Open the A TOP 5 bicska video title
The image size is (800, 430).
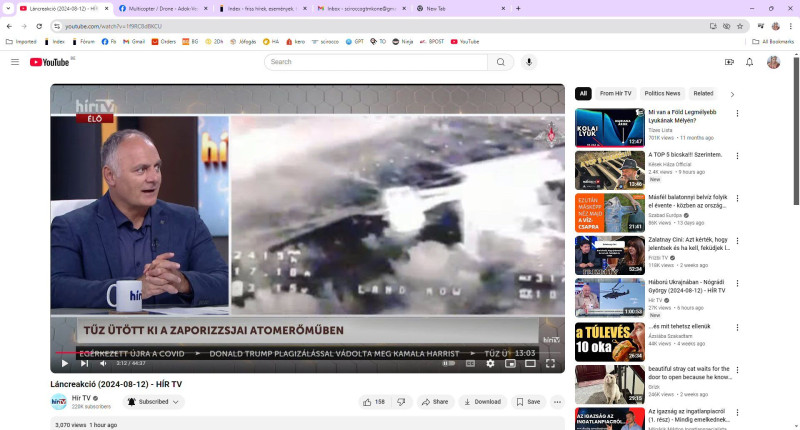[685, 155]
